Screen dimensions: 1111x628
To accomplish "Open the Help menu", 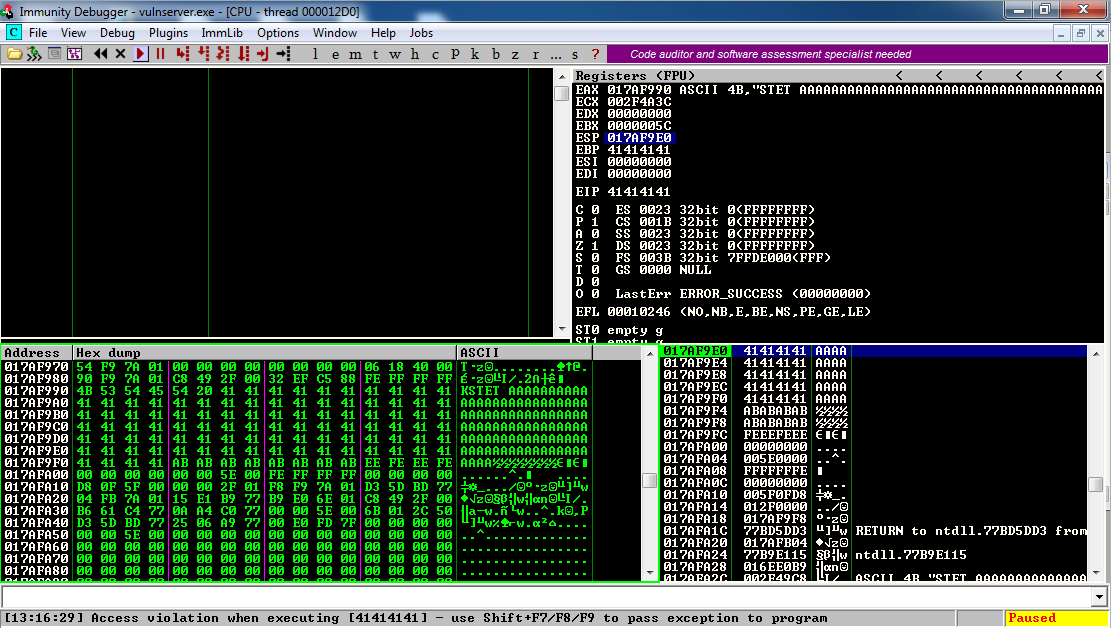I will coord(383,33).
